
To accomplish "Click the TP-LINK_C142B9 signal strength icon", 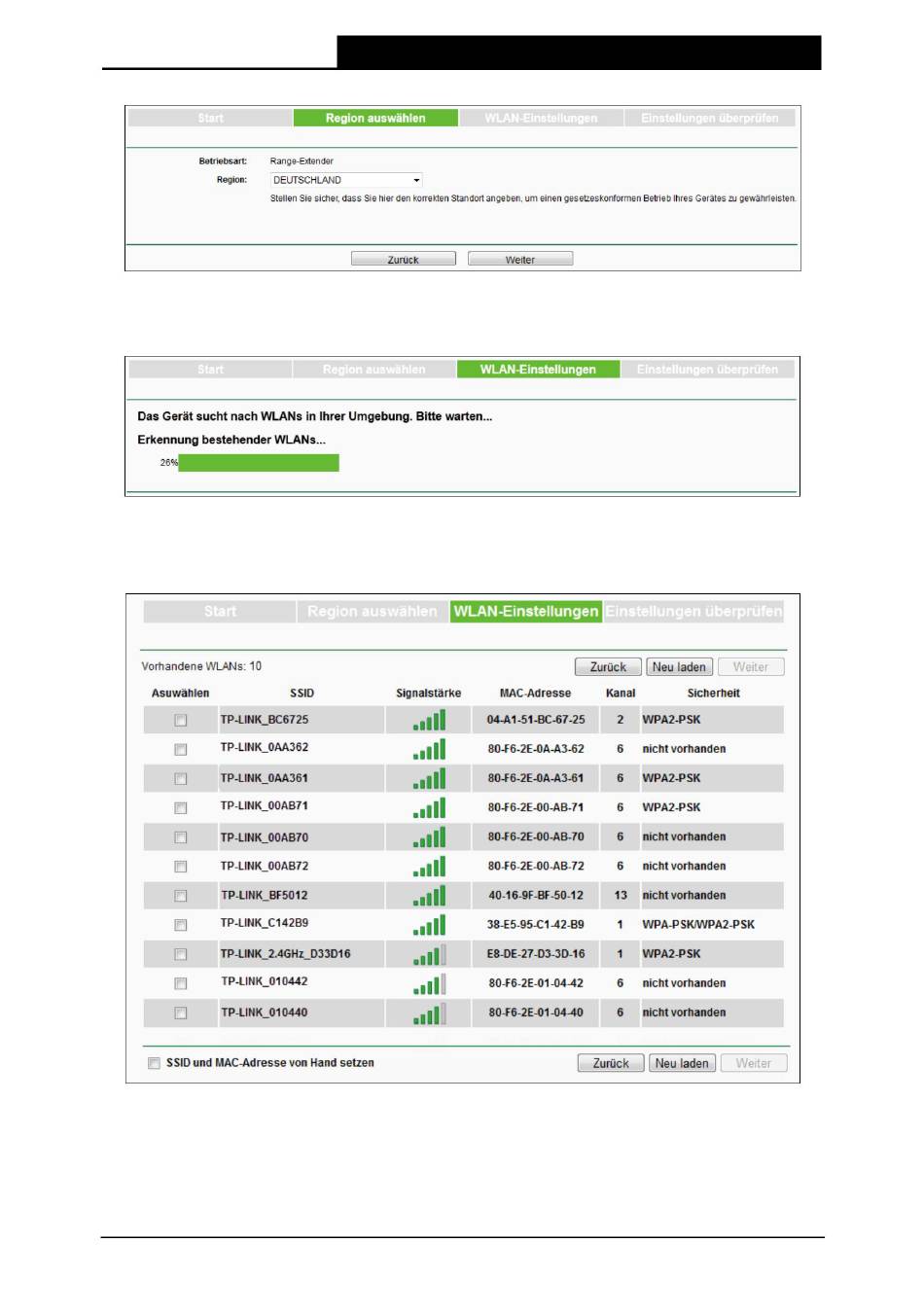I will pyautogui.click(x=429, y=924).
